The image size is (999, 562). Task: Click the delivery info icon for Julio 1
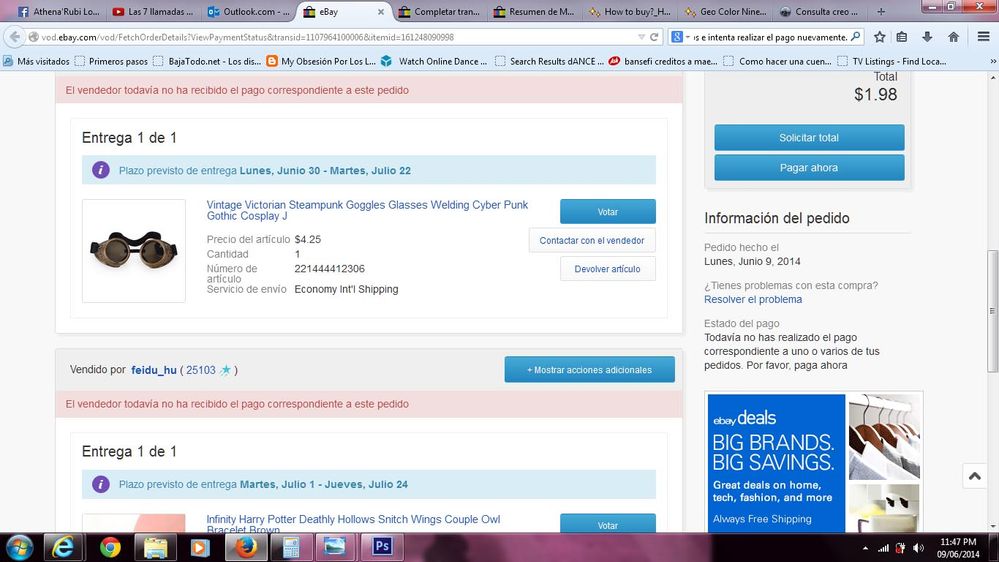point(101,484)
